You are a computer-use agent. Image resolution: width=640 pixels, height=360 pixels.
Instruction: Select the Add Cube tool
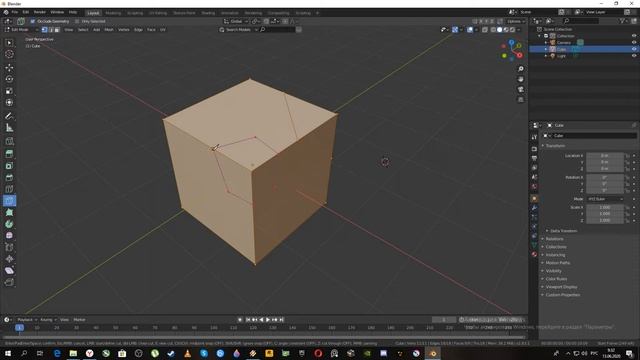[9, 142]
